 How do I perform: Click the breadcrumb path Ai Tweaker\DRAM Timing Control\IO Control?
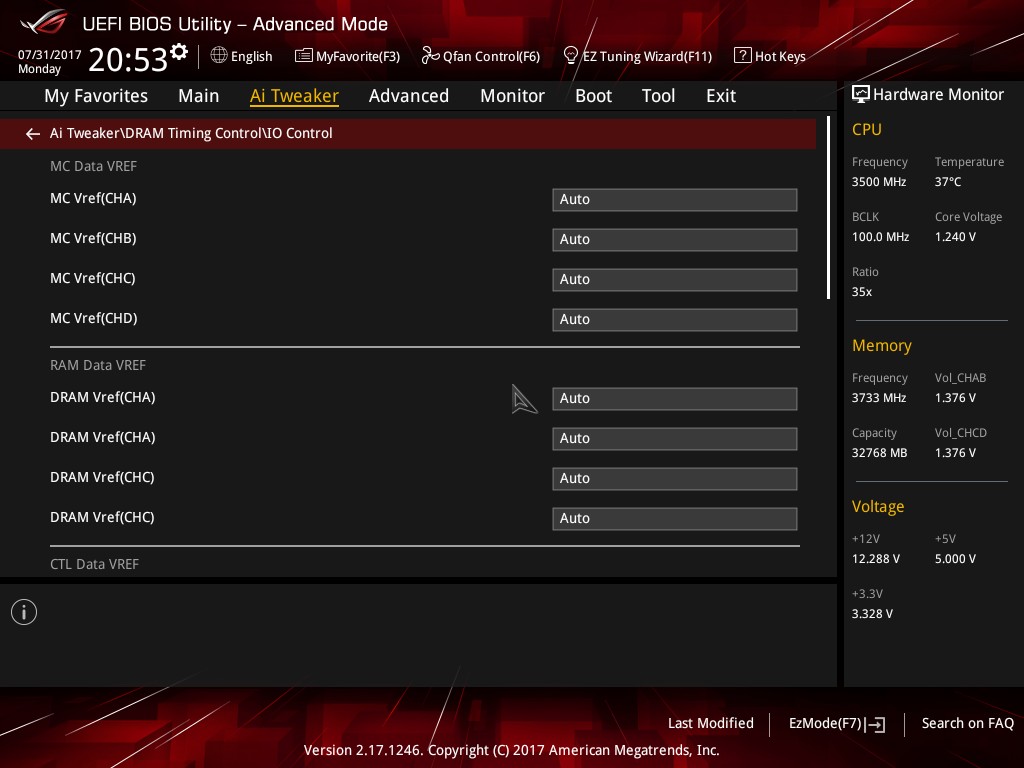coord(191,133)
